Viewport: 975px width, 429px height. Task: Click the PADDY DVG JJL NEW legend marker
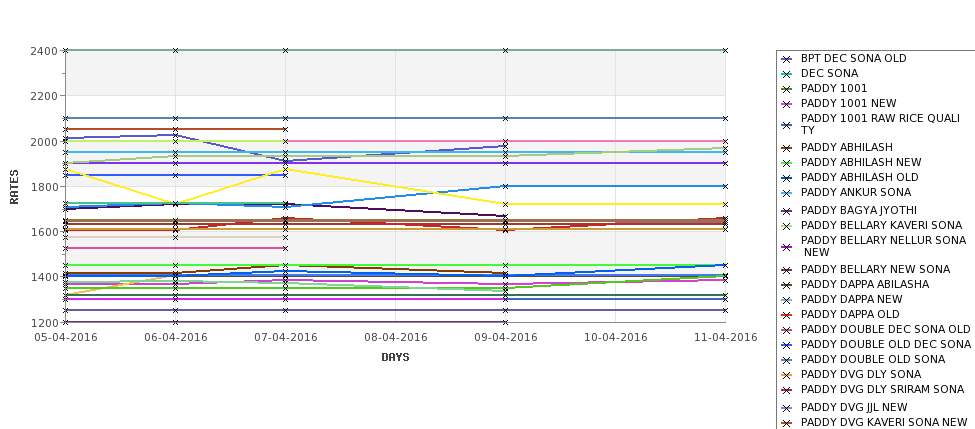(x=787, y=408)
